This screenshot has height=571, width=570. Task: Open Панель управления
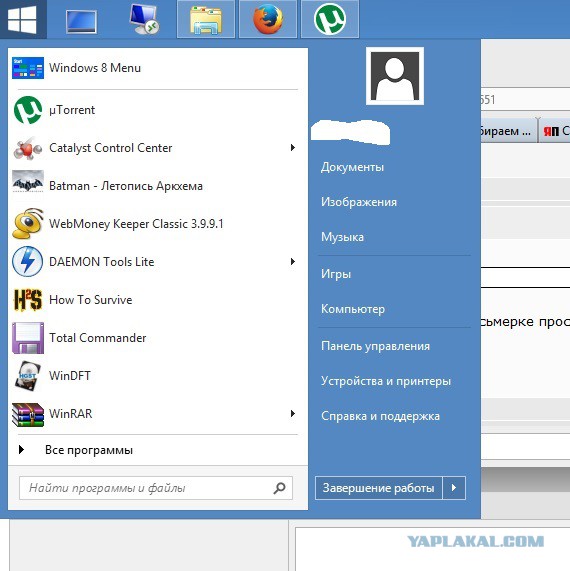375,346
